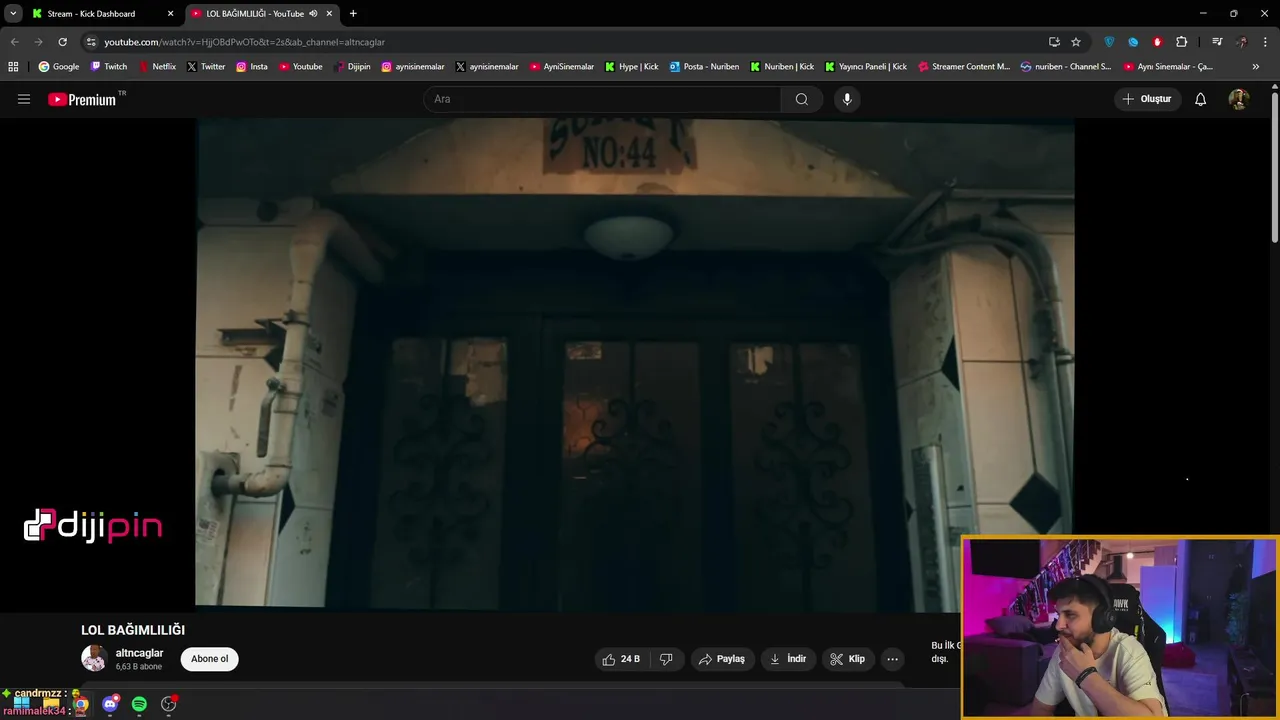The image size is (1280, 720).
Task: Click the blue shield extension icon
Action: (1109, 42)
